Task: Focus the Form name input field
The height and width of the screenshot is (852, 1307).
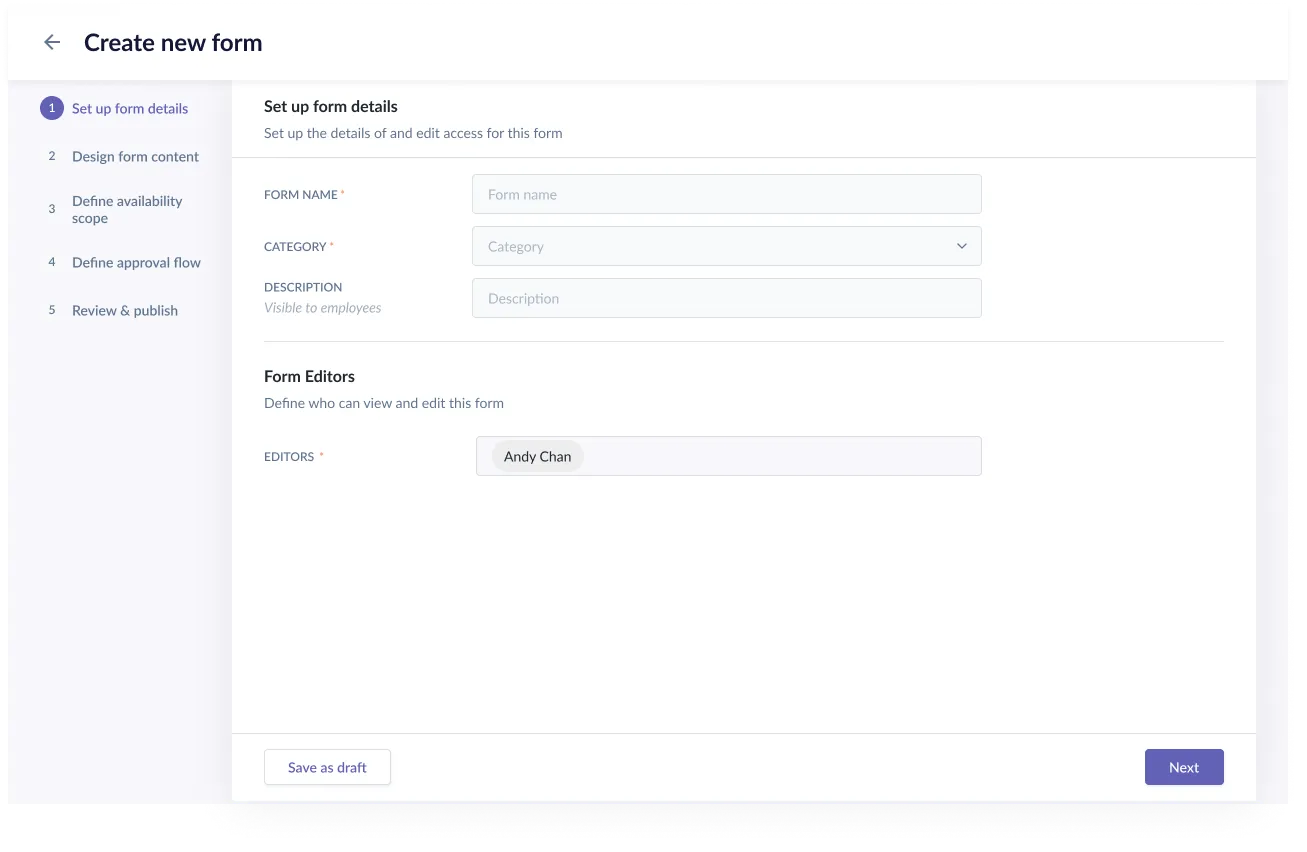Action: (727, 194)
